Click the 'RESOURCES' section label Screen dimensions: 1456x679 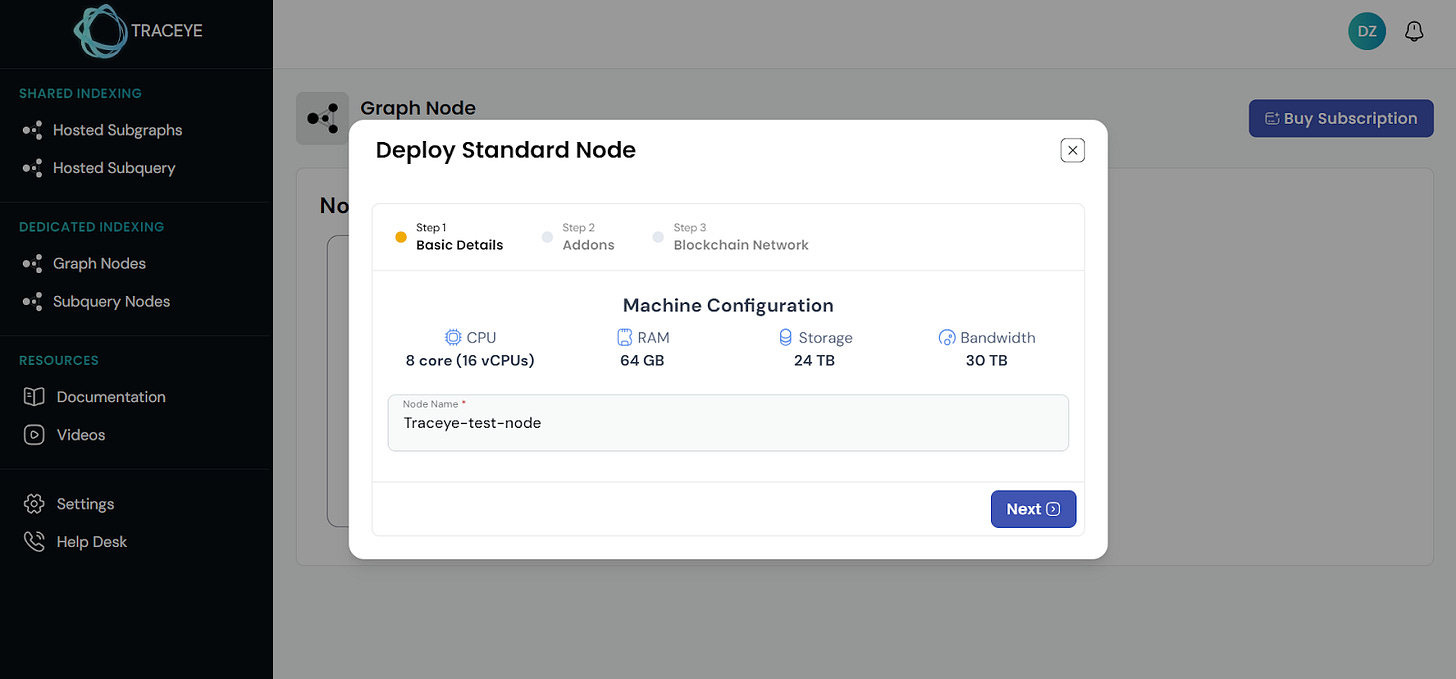[59, 360]
